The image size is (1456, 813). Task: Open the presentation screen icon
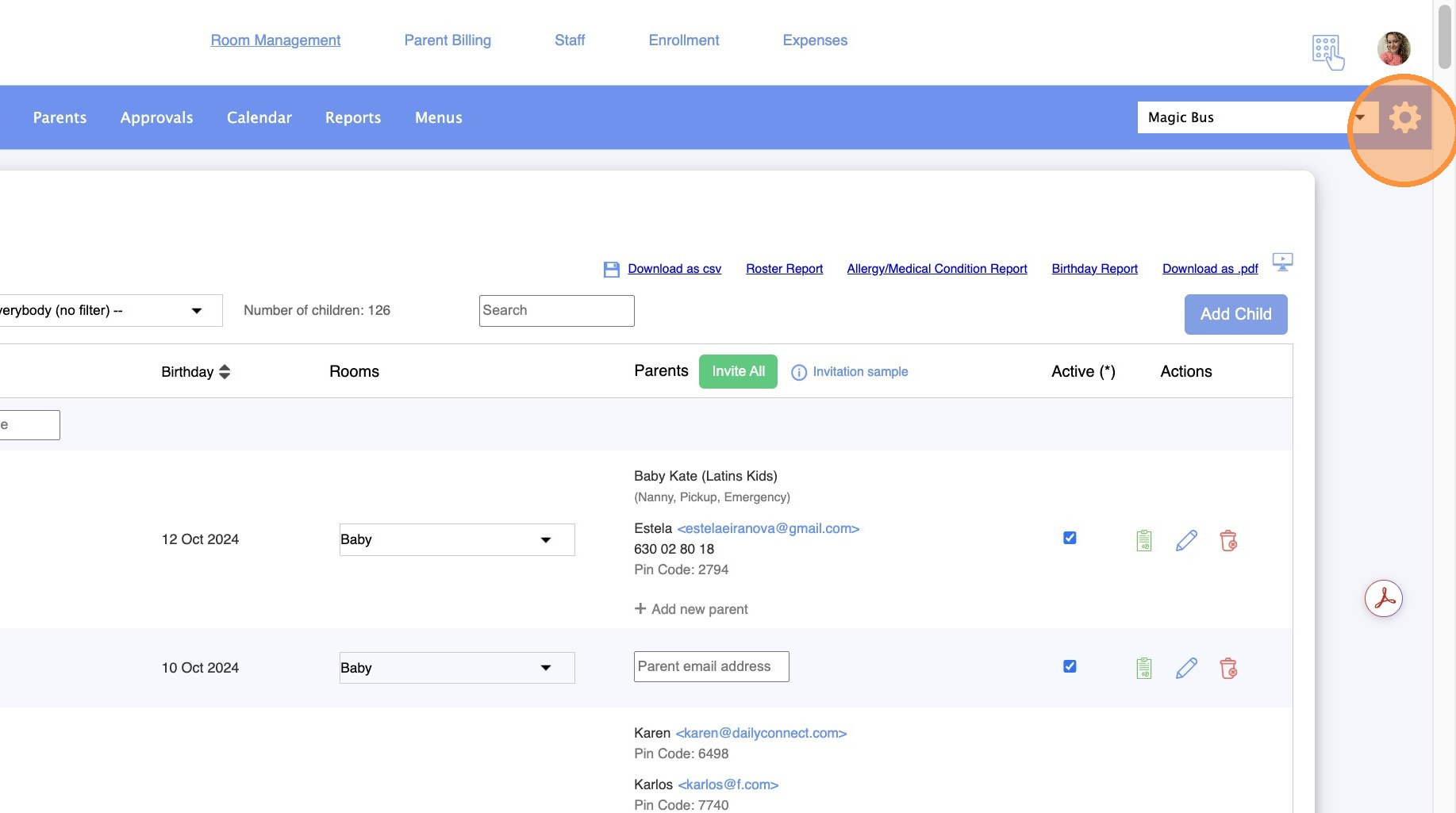(x=1282, y=262)
